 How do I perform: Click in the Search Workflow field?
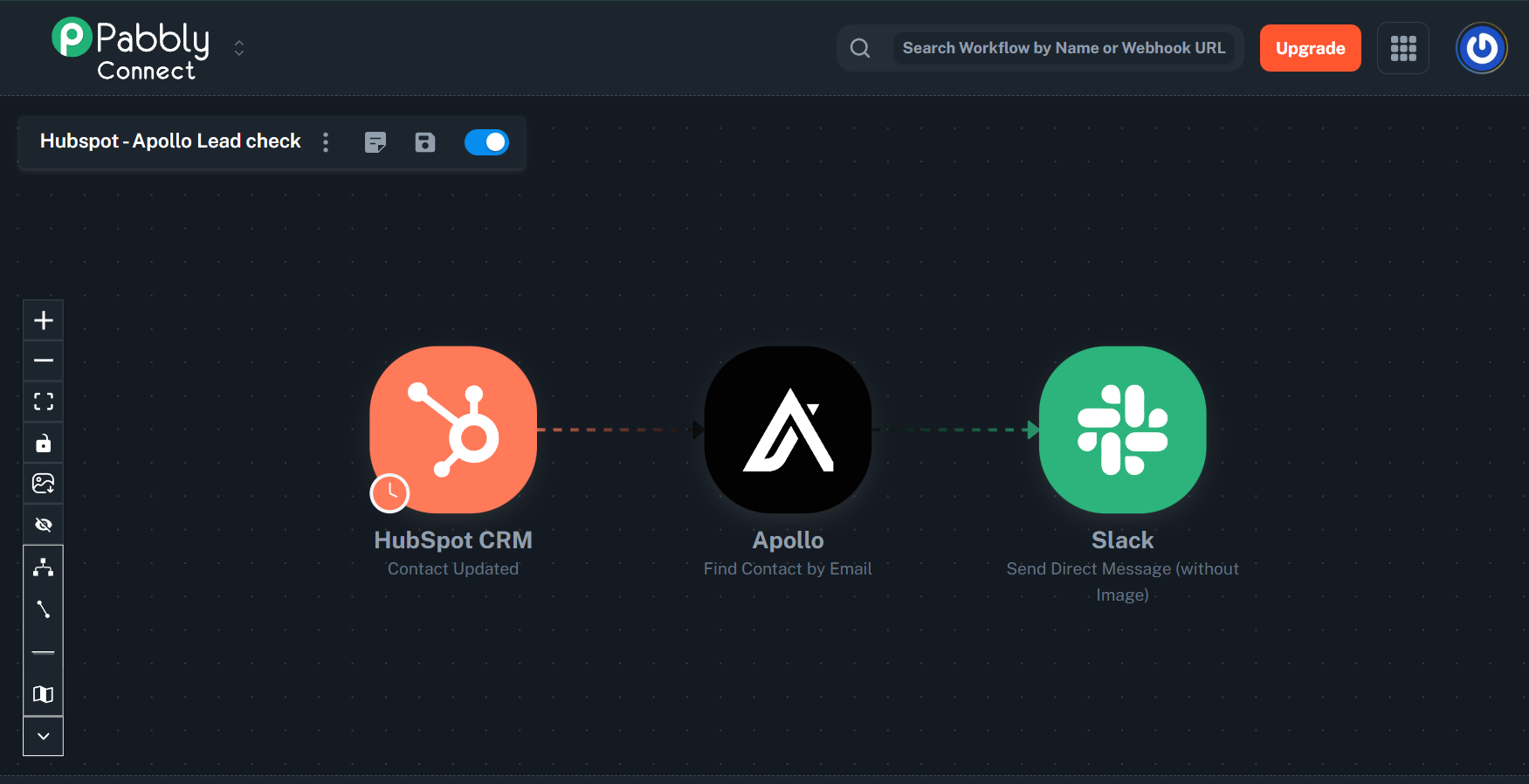coord(1063,48)
